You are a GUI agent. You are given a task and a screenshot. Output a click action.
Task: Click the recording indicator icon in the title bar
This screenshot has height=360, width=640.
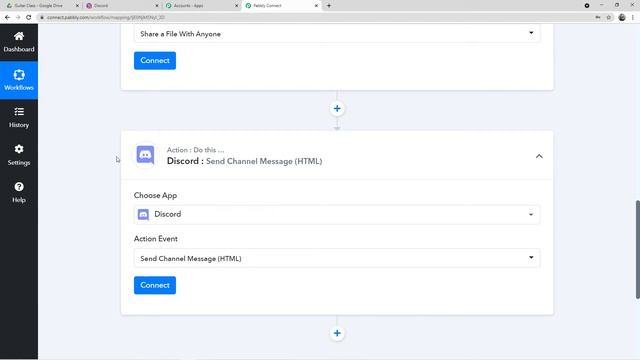tap(587, 6)
